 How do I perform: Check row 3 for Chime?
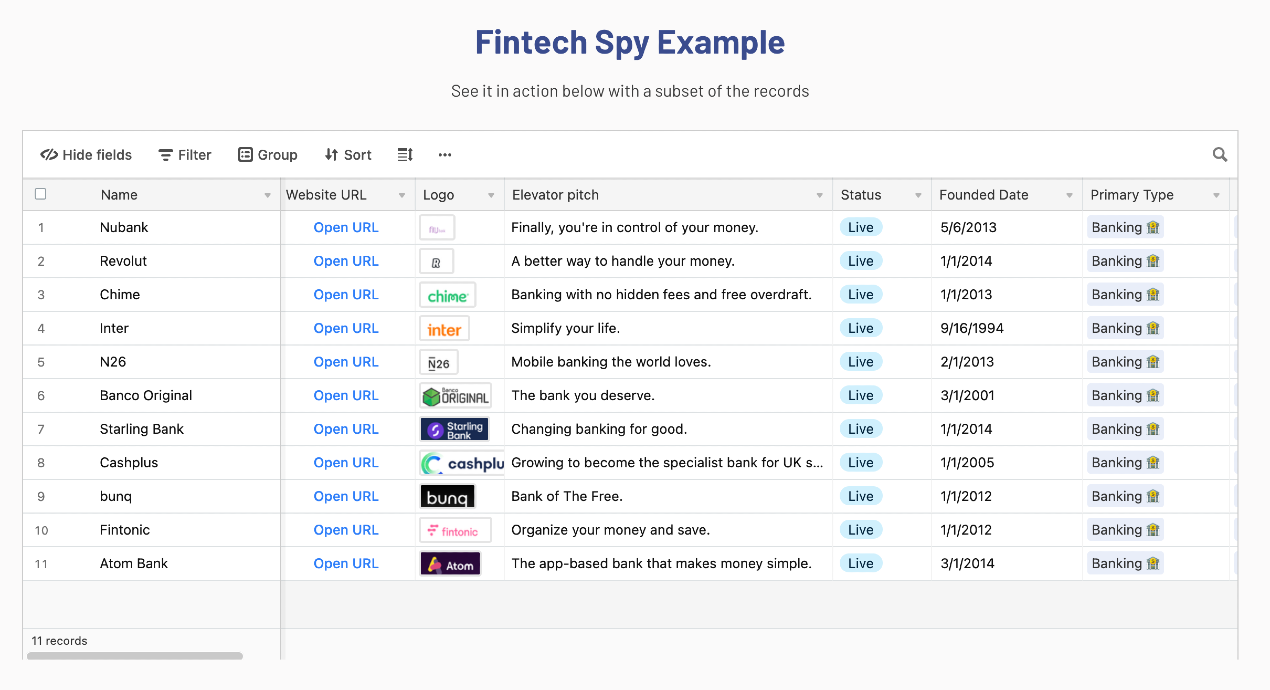[x=40, y=294]
